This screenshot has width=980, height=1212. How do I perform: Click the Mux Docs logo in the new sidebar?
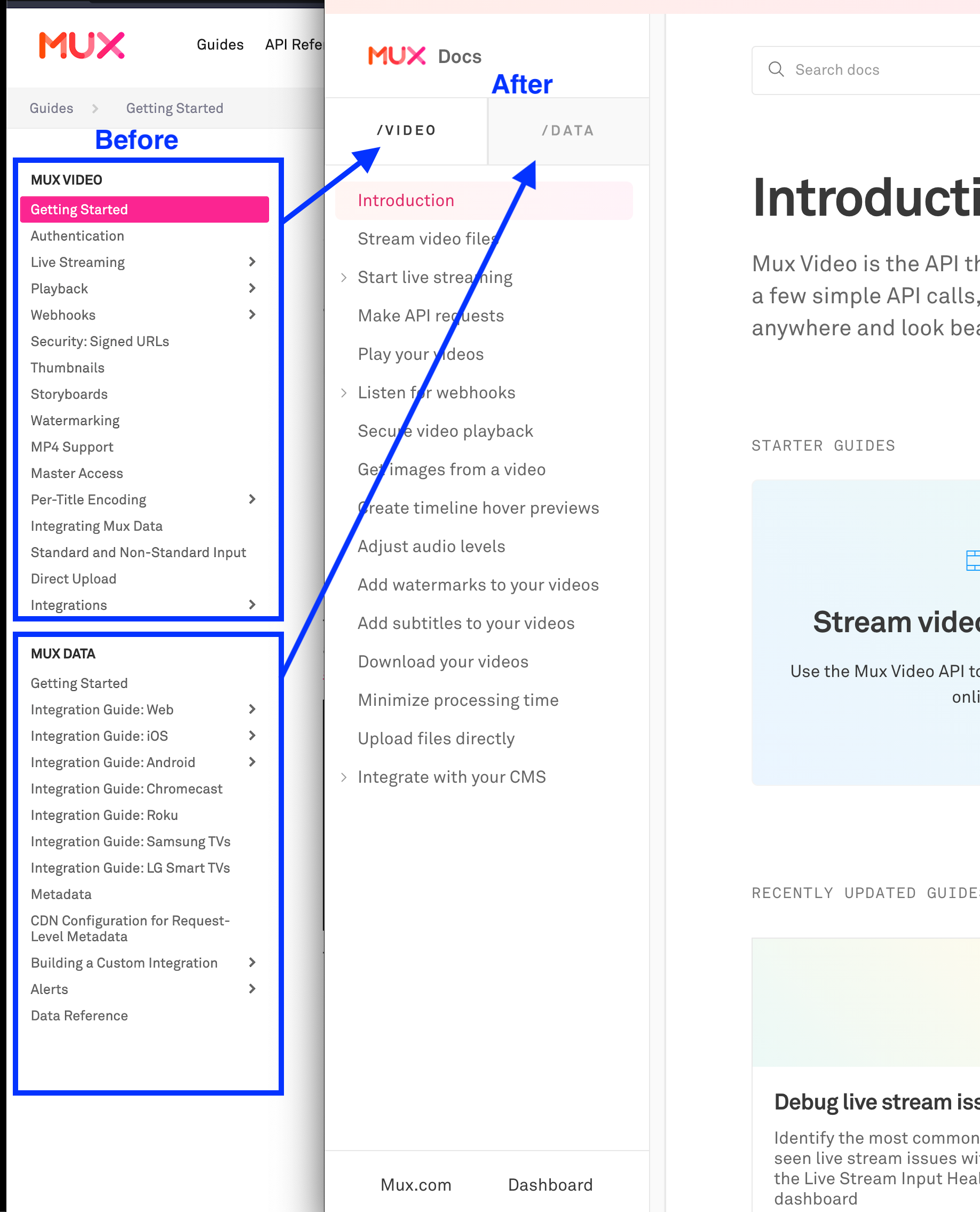(424, 56)
